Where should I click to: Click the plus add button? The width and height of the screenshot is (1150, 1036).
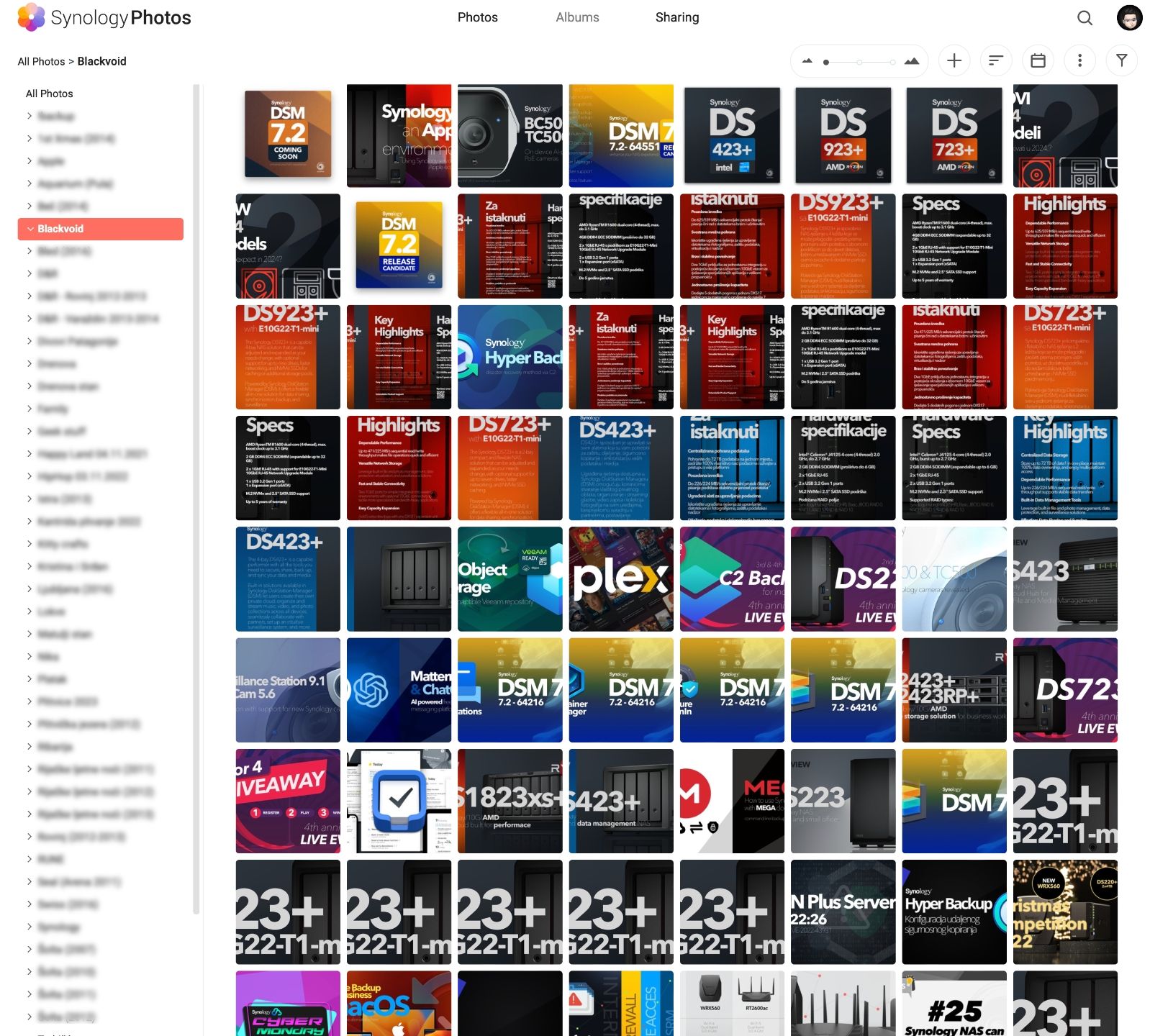coord(954,61)
